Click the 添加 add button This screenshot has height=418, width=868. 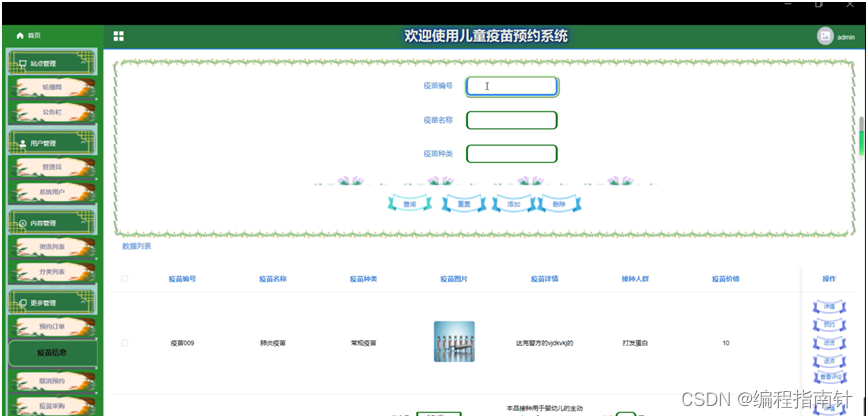tap(514, 204)
